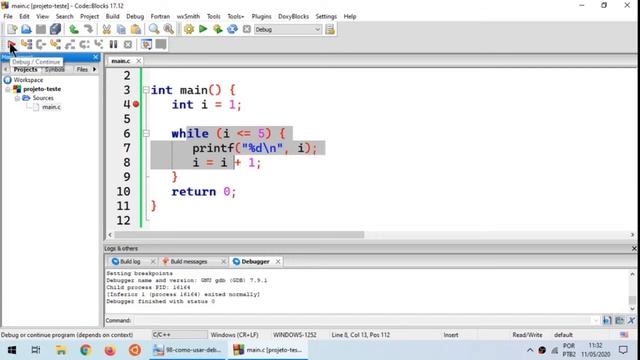Open build target dialog icon
640x360 pixels.
[330, 29]
